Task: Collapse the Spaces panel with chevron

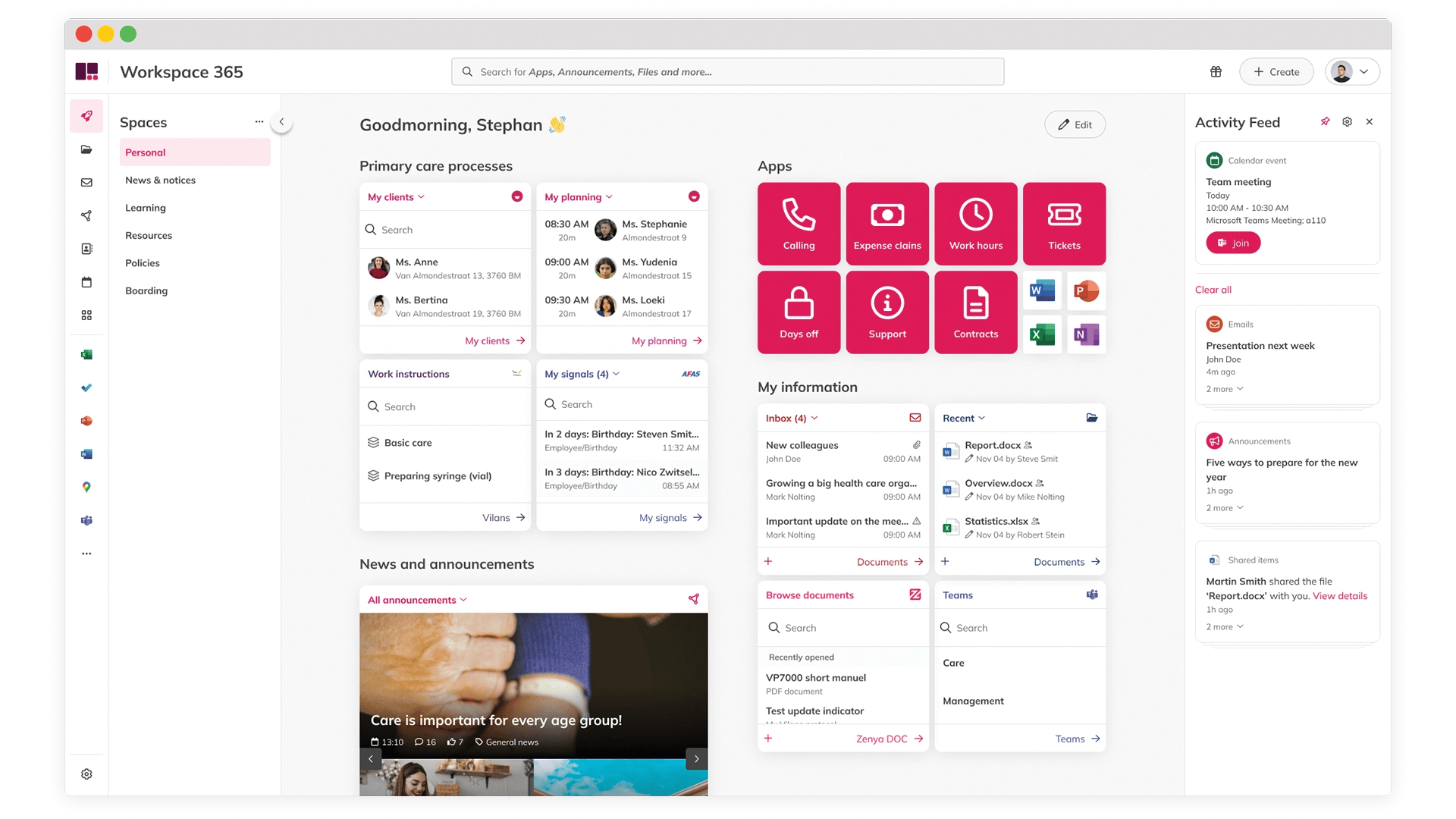Action: coord(281,121)
